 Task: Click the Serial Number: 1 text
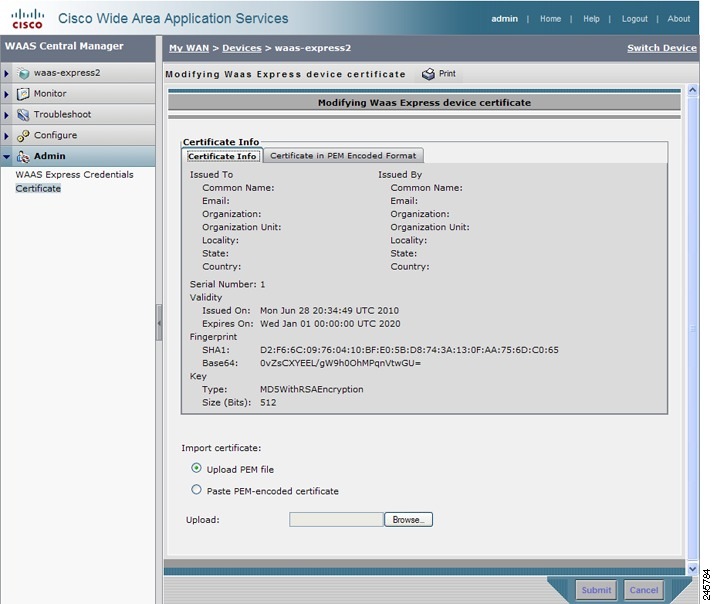pos(227,284)
